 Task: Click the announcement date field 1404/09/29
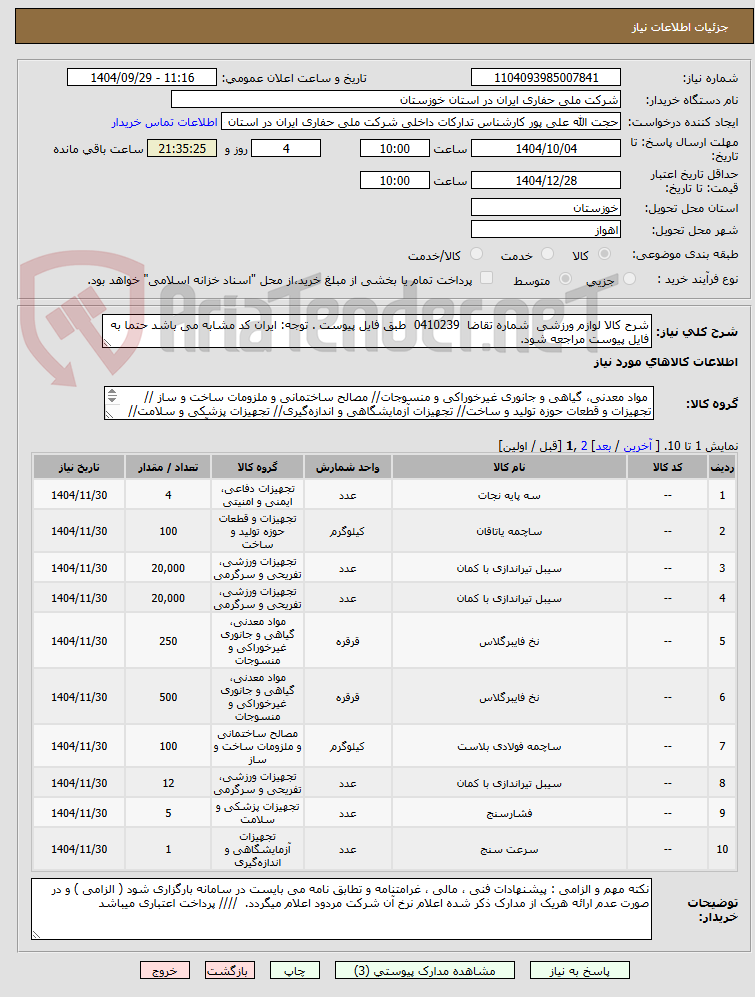pos(142,78)
